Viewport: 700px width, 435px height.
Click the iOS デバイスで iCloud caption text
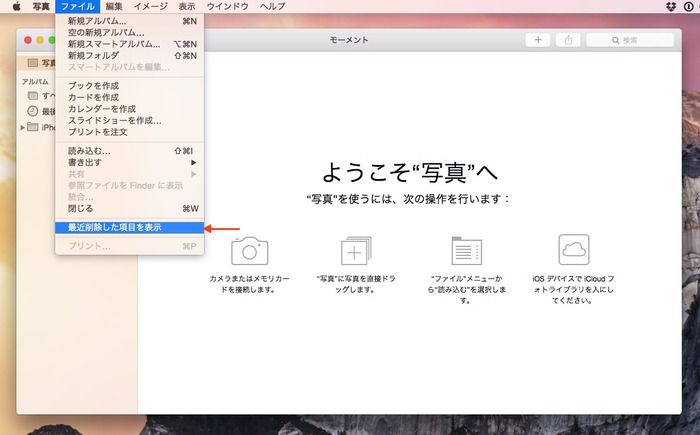pyautogui.click(x=573, y=289)
